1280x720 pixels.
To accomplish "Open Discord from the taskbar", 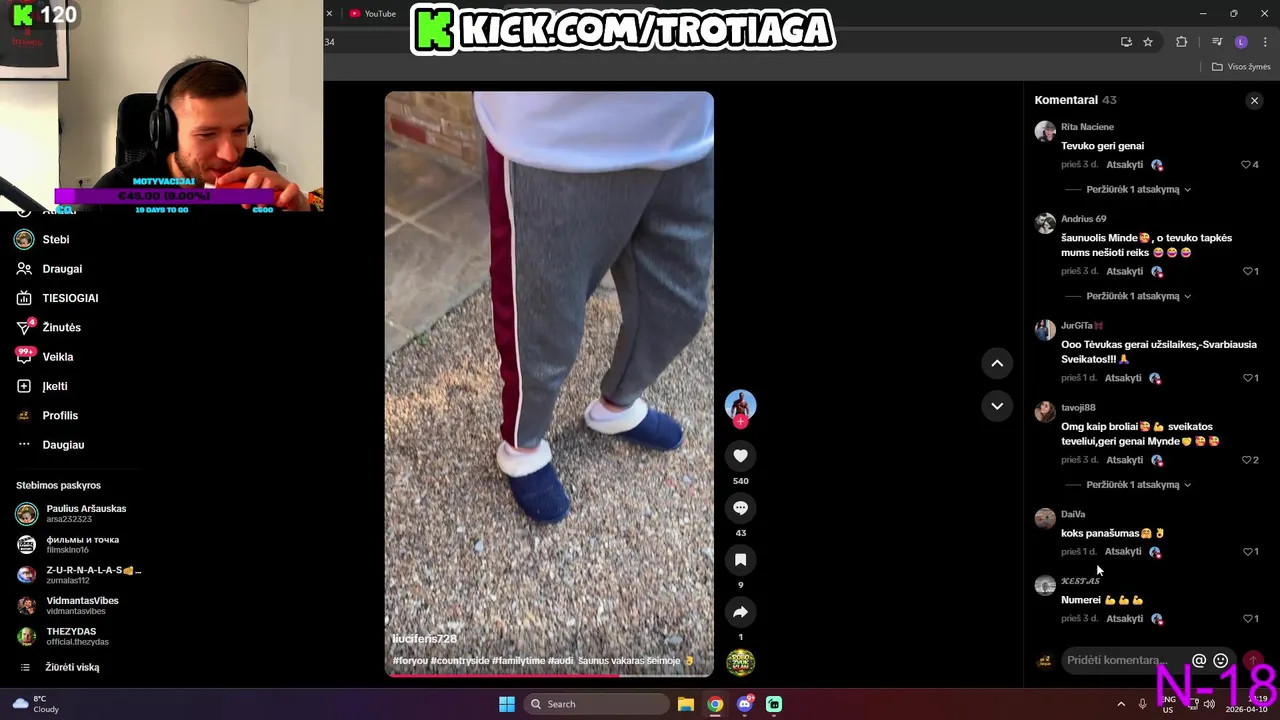I will (x=744, y=704).
